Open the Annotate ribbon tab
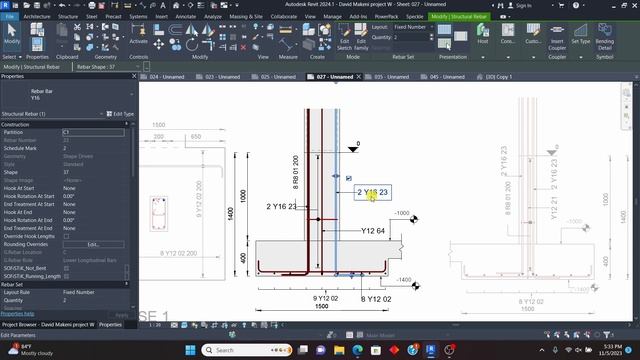Screen dimensions: 640x360 (x=186, y=17)
